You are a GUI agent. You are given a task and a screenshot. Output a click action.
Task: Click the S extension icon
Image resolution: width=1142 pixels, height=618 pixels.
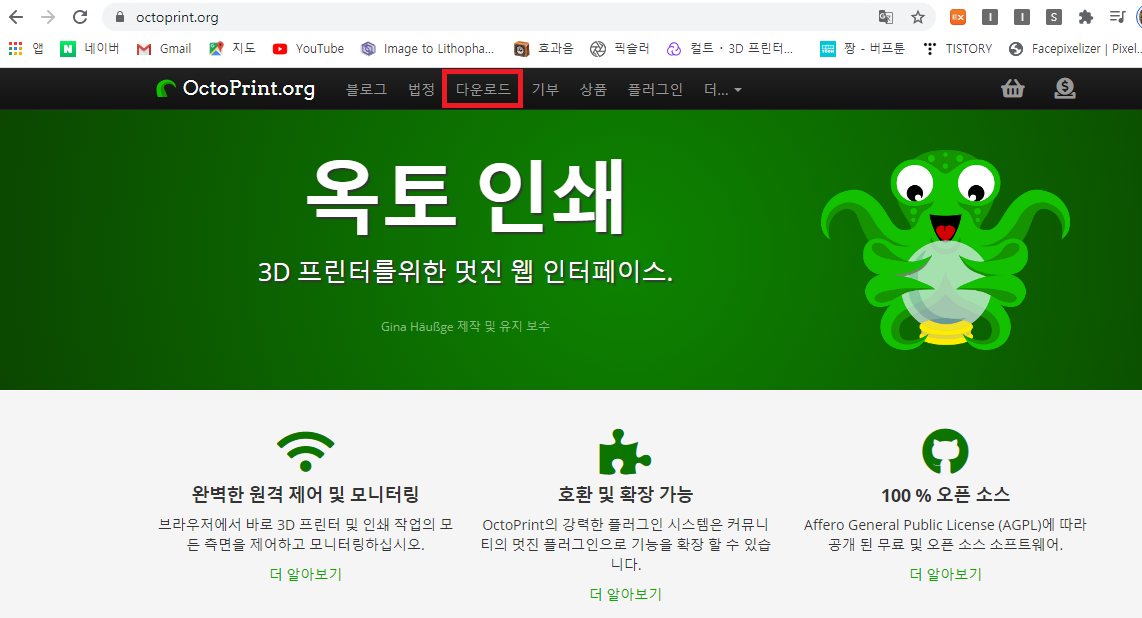point(1053,17)
